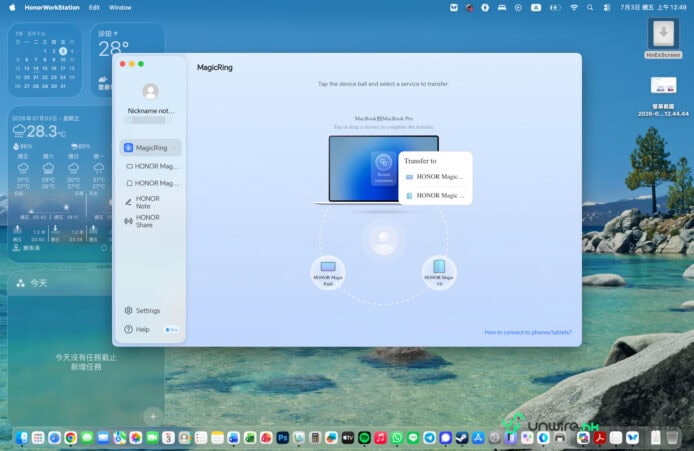Click the profile avatar in sidebar

(150, 91)
